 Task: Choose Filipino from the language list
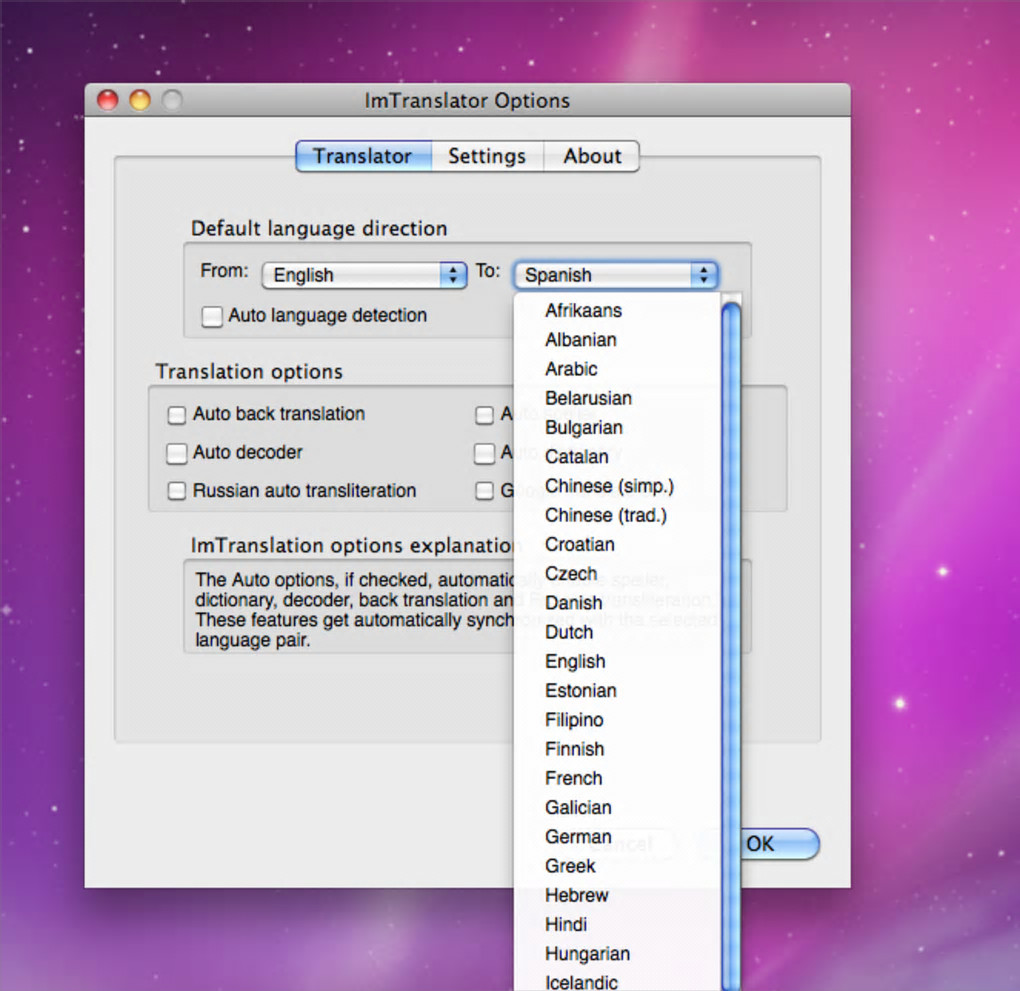click(618, 720)
